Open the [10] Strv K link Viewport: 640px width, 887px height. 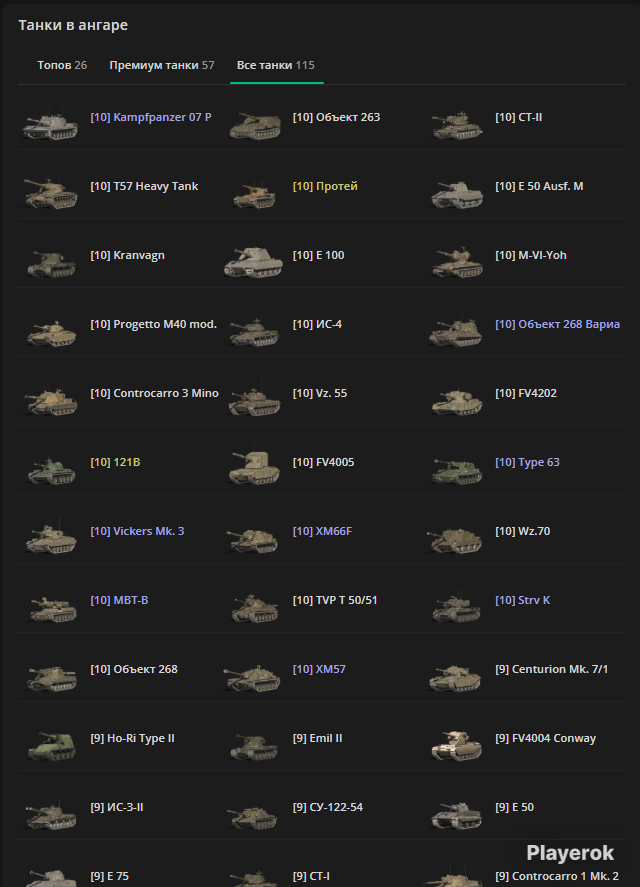522,600
